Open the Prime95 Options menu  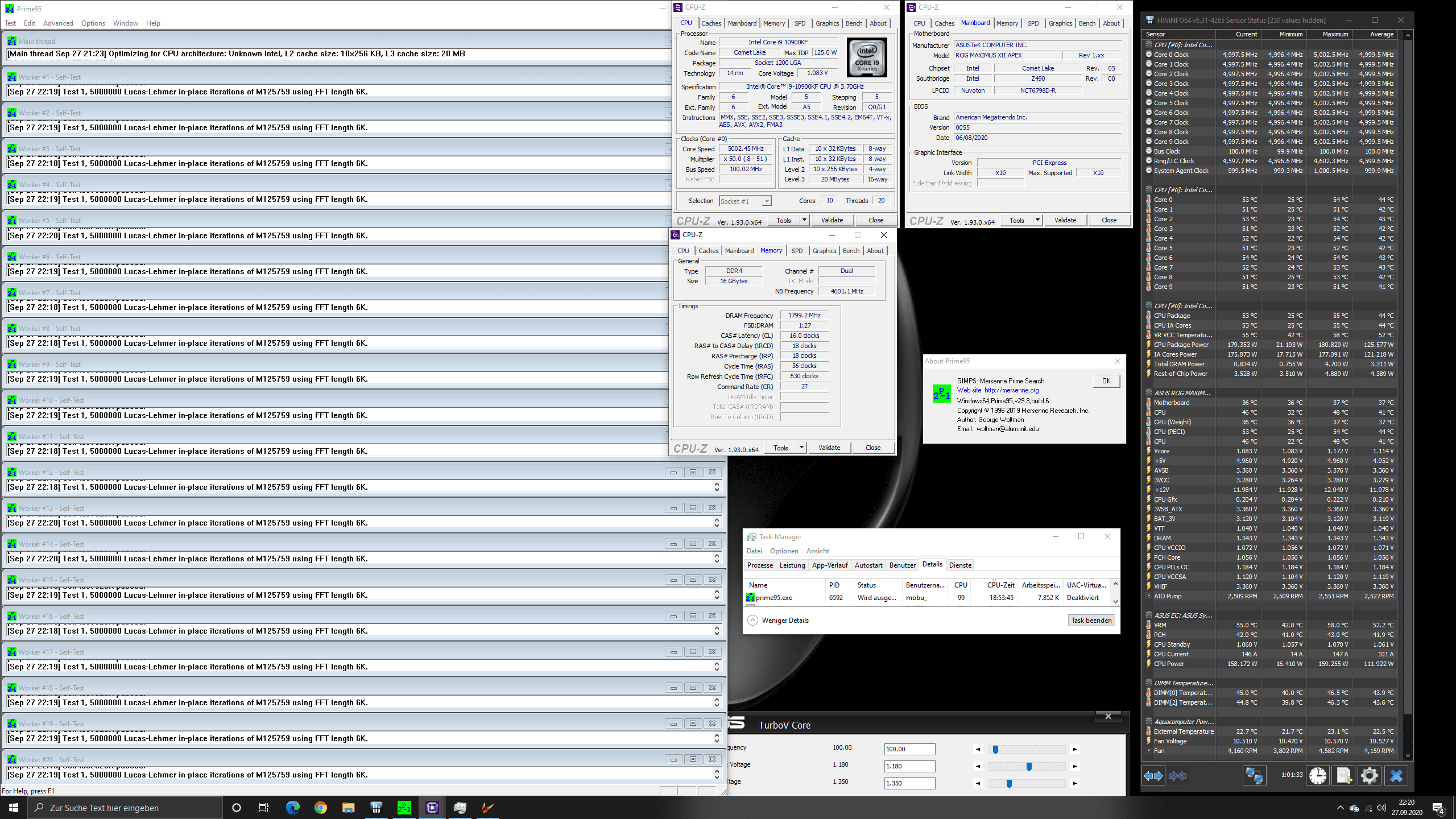pos(93,23)
